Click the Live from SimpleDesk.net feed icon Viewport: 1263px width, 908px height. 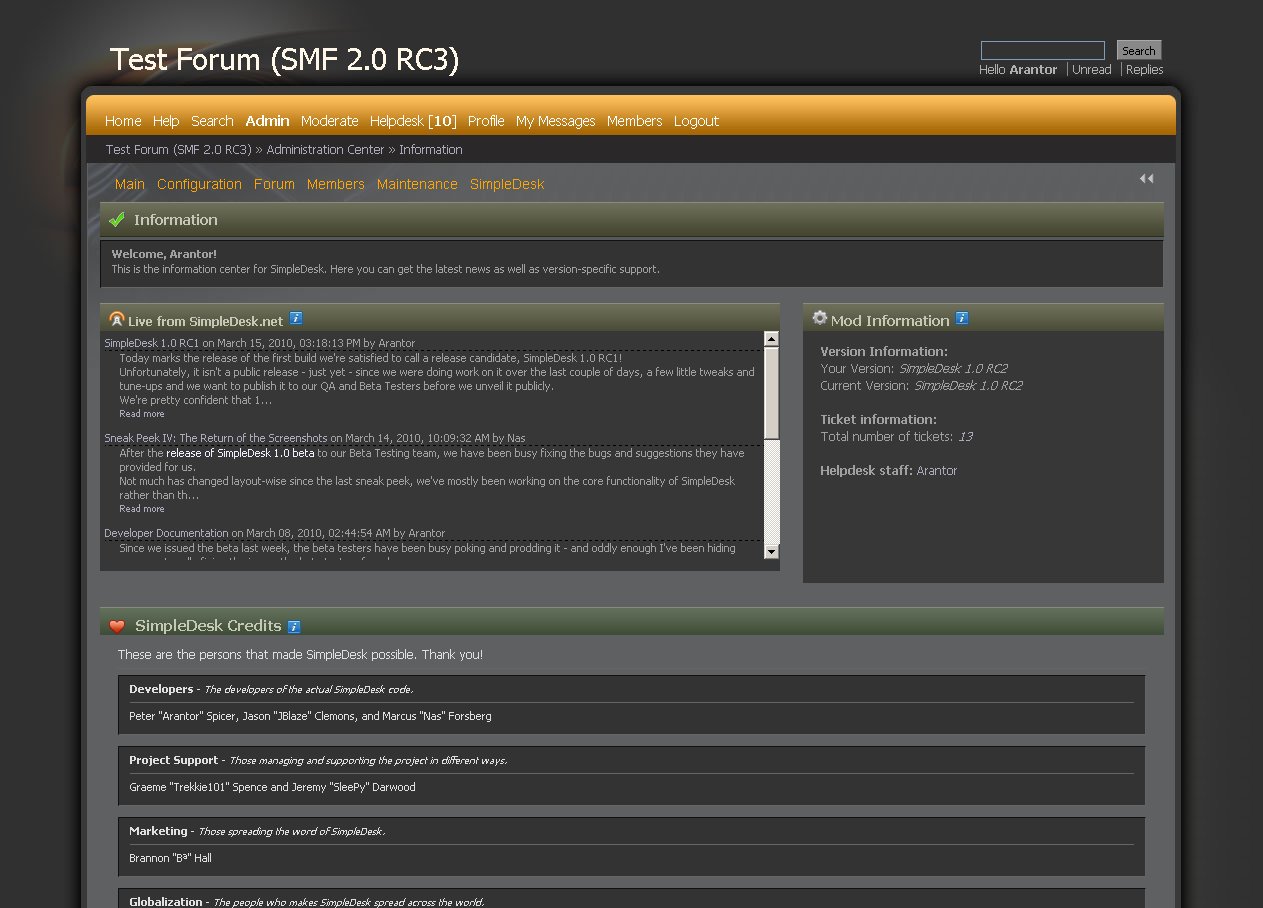(x=117, y=320)
